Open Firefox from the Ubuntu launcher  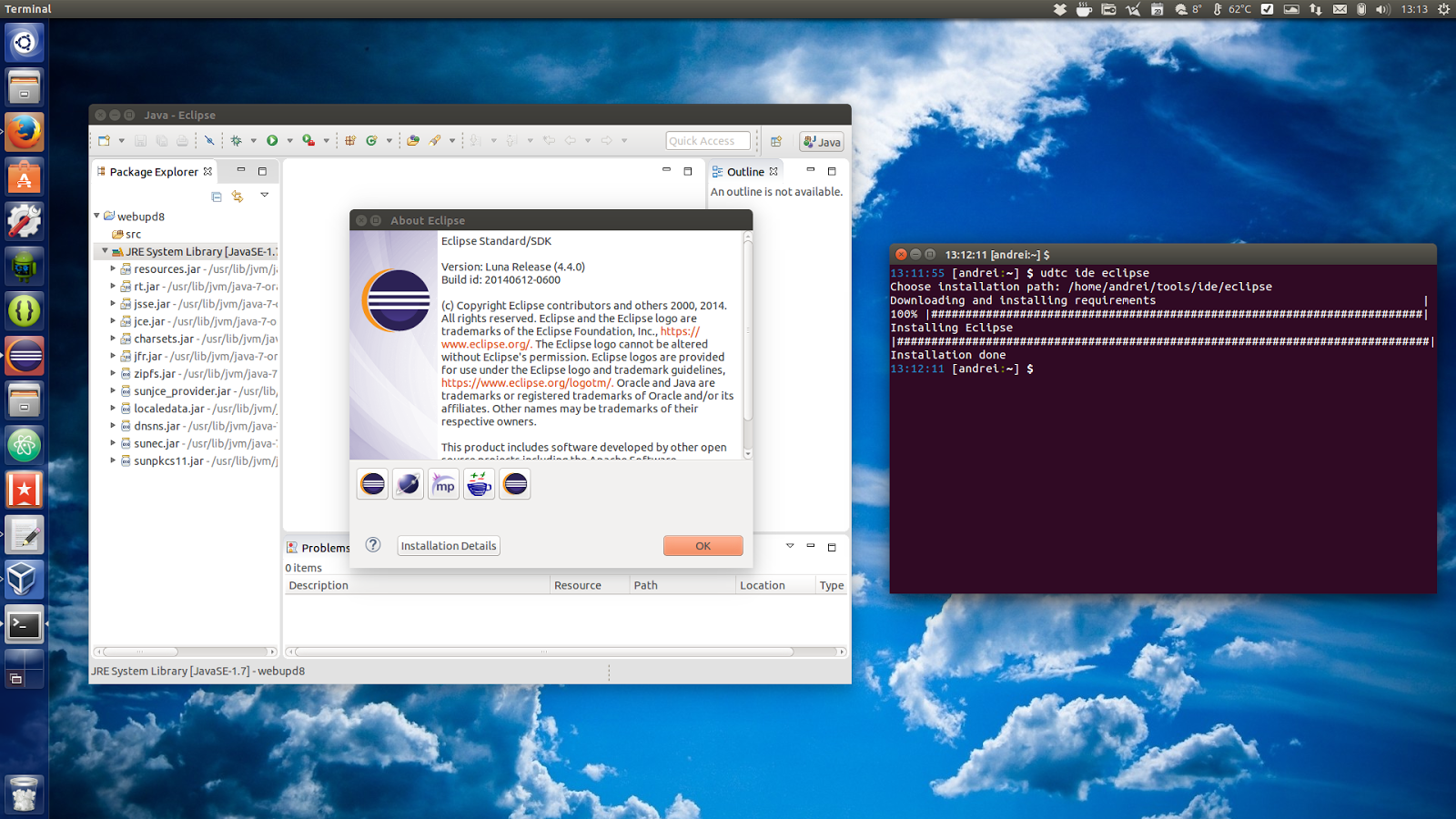[x=25, y=132]
